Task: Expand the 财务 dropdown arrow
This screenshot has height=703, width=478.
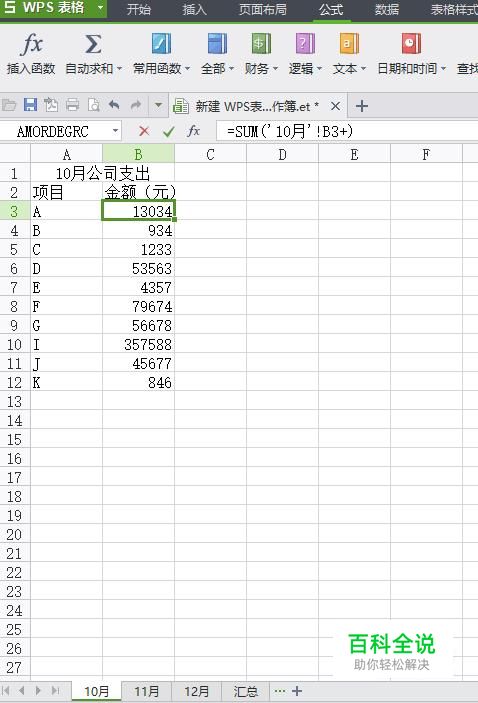Action: click(275, 69)
